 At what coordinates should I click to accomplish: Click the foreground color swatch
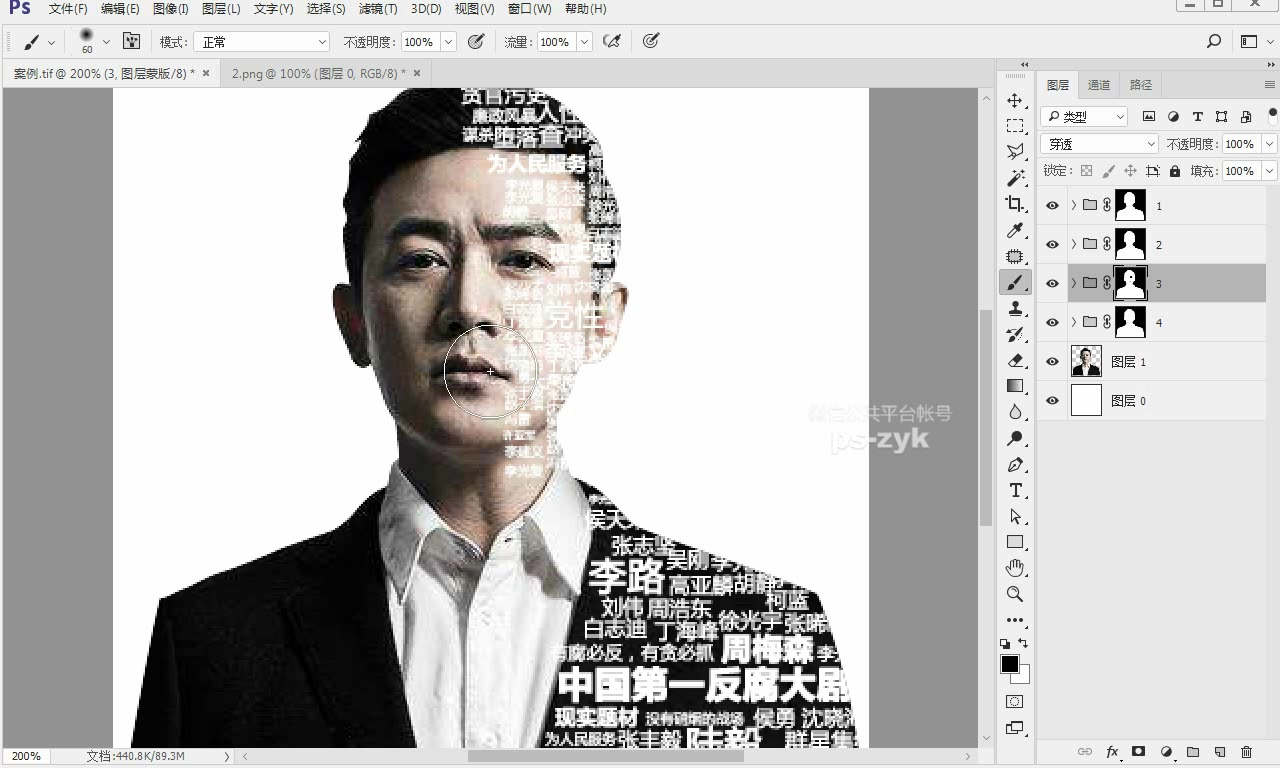(1010, 665)
